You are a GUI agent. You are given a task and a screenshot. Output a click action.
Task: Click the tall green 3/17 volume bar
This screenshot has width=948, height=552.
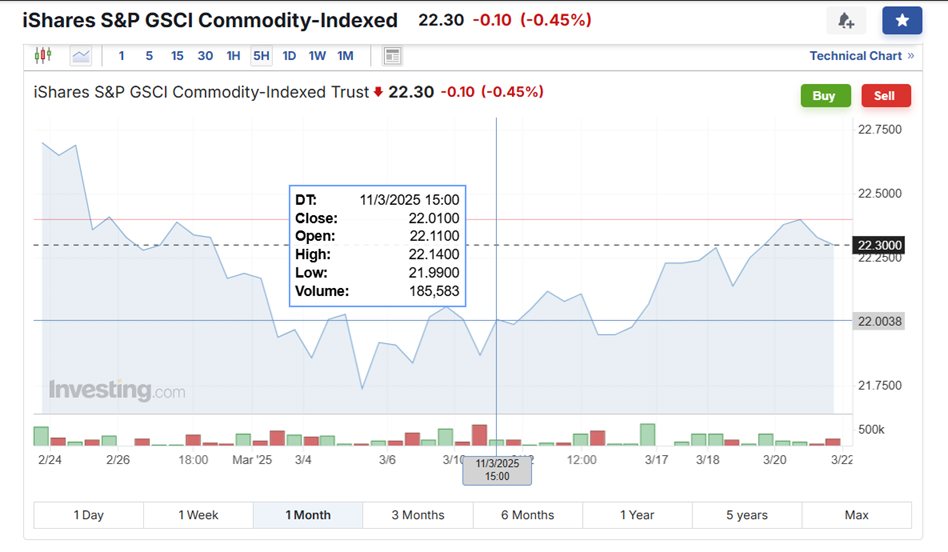point(648,435)
